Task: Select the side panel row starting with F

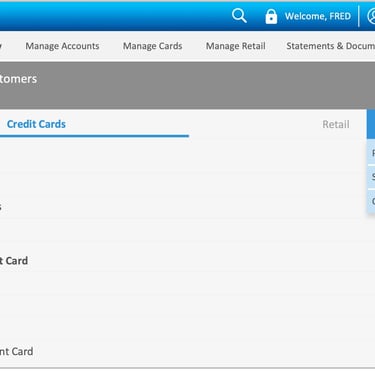Action: coord(371,153)
